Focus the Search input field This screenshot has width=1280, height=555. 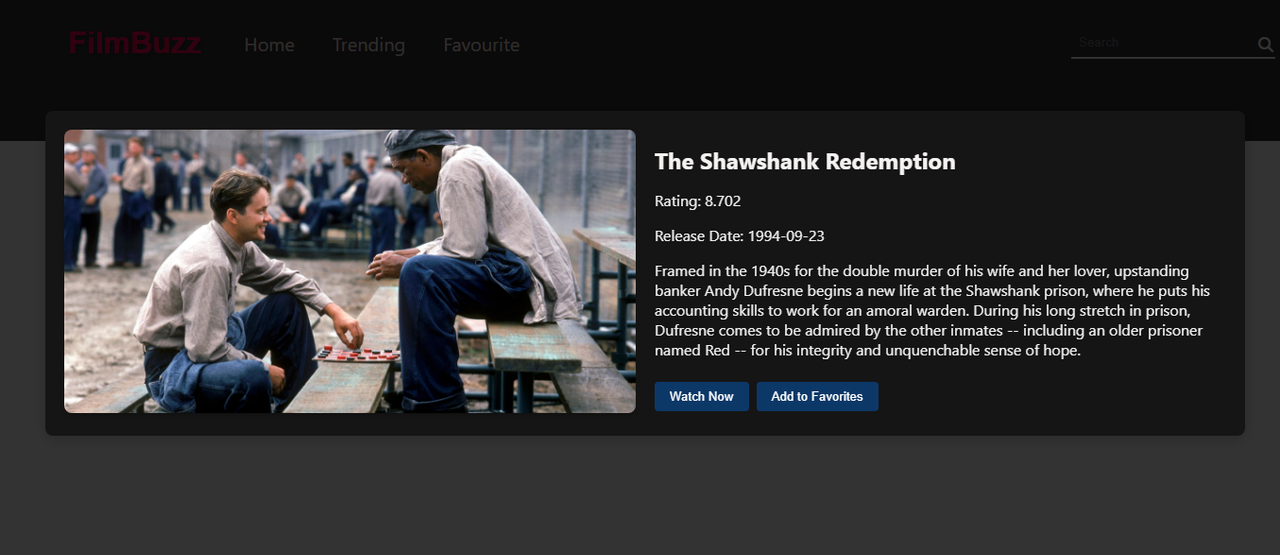[x=1163, y=43]
